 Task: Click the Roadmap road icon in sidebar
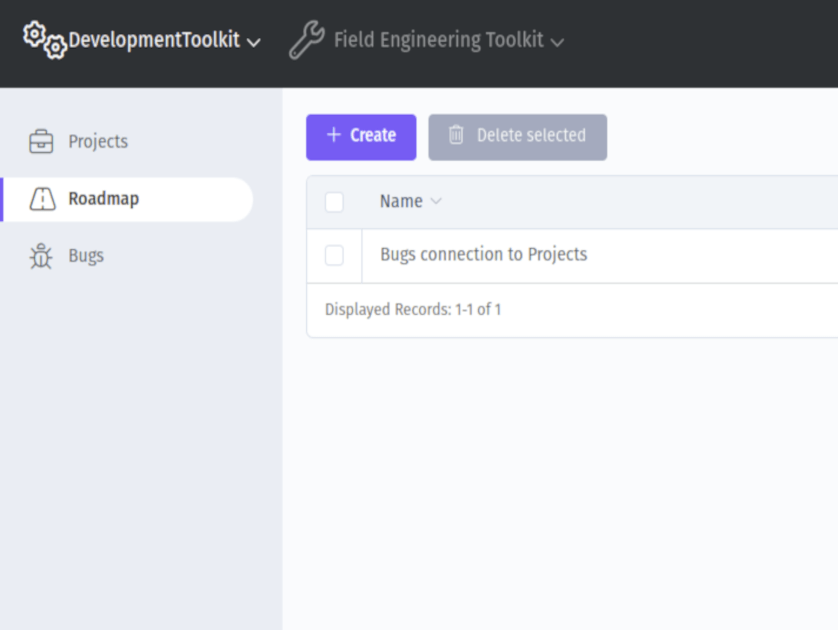pyautogui.click(x=42, y=199)
